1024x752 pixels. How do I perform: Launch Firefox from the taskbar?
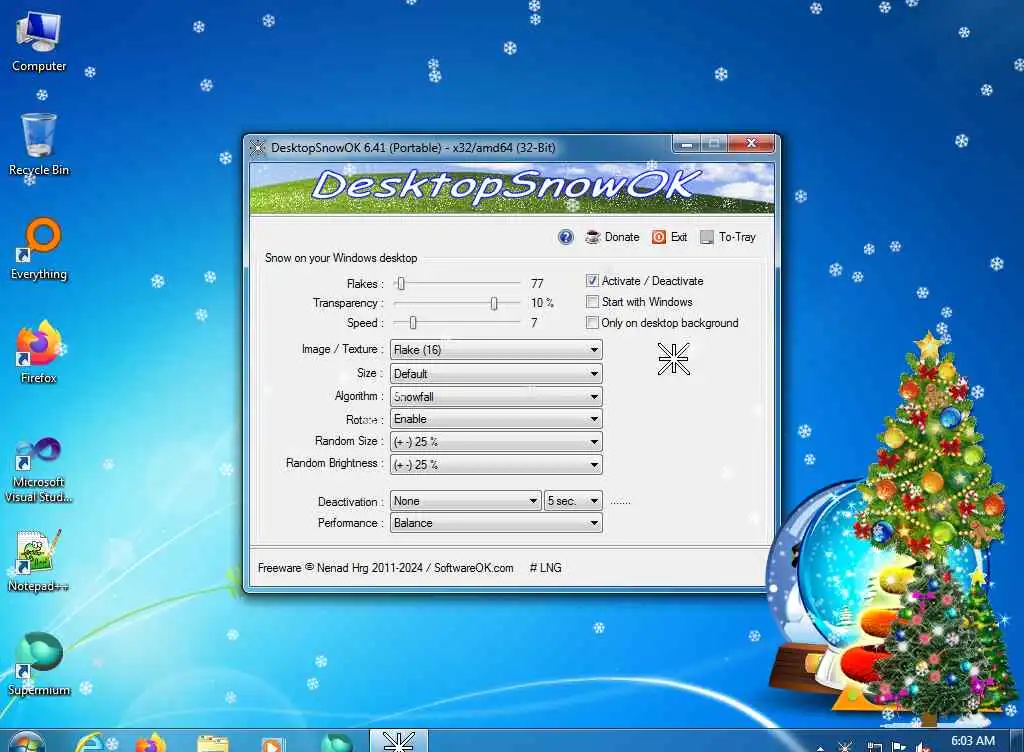pyautogui.click(x=151, y=742)
